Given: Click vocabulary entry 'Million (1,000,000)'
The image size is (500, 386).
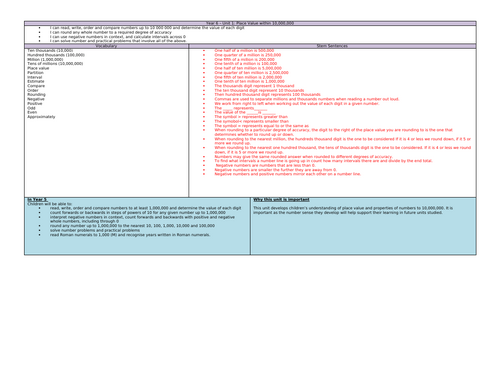Looking at the screenshot, I should (45, 59).
